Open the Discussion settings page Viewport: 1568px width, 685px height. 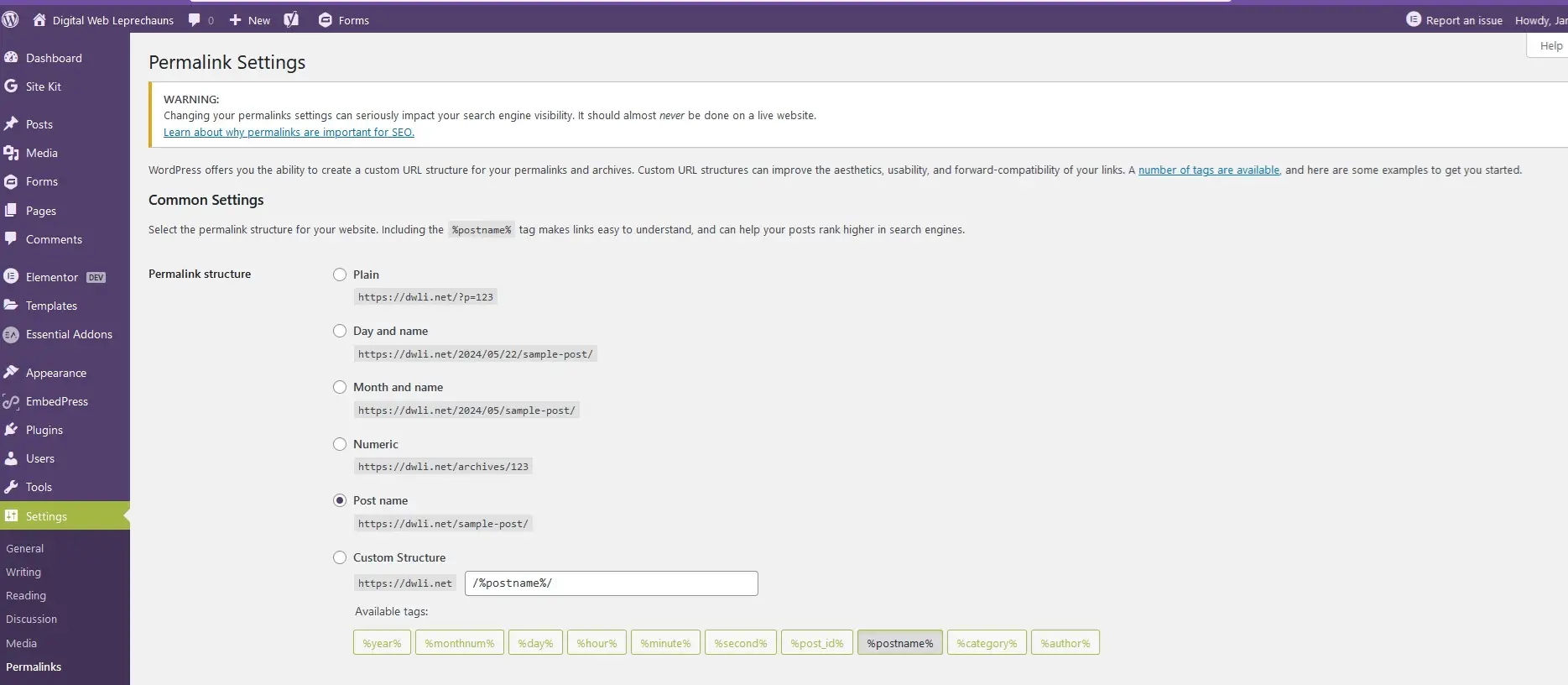click(31, 619)
